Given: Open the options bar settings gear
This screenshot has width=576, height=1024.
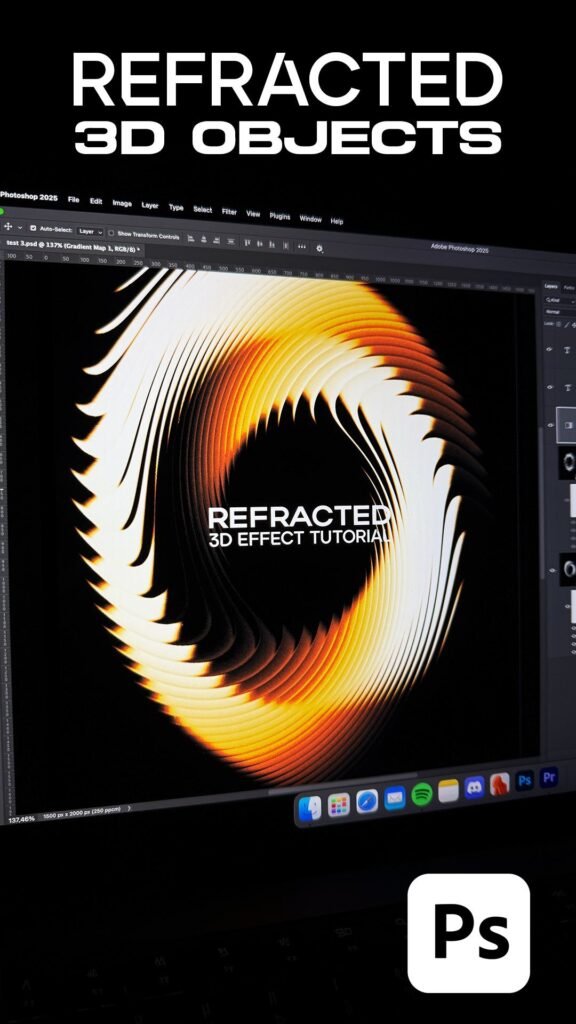Looking at the screenshot, I should pos(319,248).
